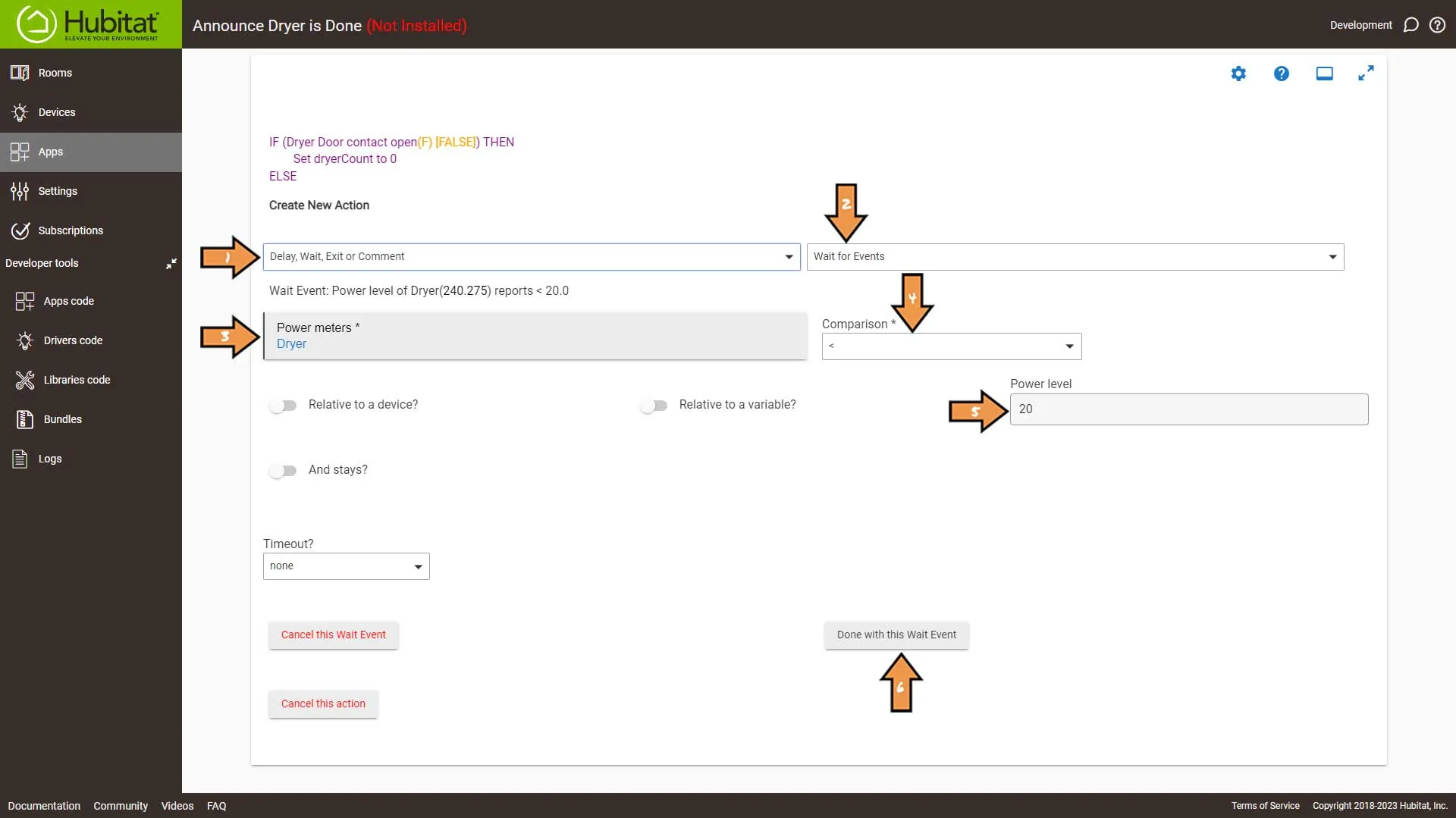Click the Hubitat logo
This screenshot has width=1456, height=818.
click(89, 24)
